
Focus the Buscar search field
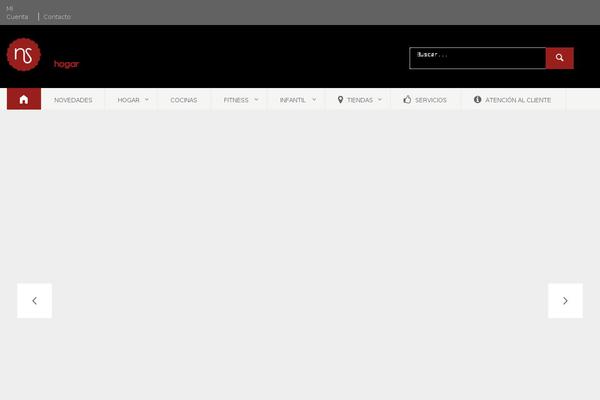478,58
